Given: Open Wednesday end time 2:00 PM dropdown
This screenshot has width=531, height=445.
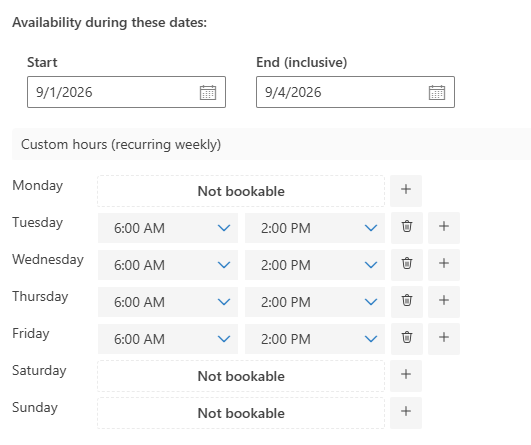Looking at the screenshot, I should tap(315, 265).
